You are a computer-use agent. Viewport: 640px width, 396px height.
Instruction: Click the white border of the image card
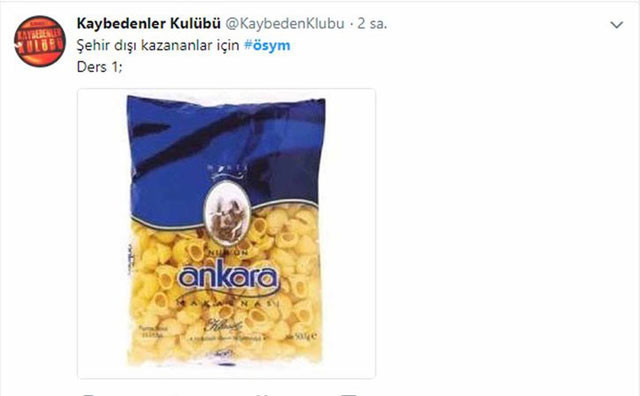(x=102, y=233)
